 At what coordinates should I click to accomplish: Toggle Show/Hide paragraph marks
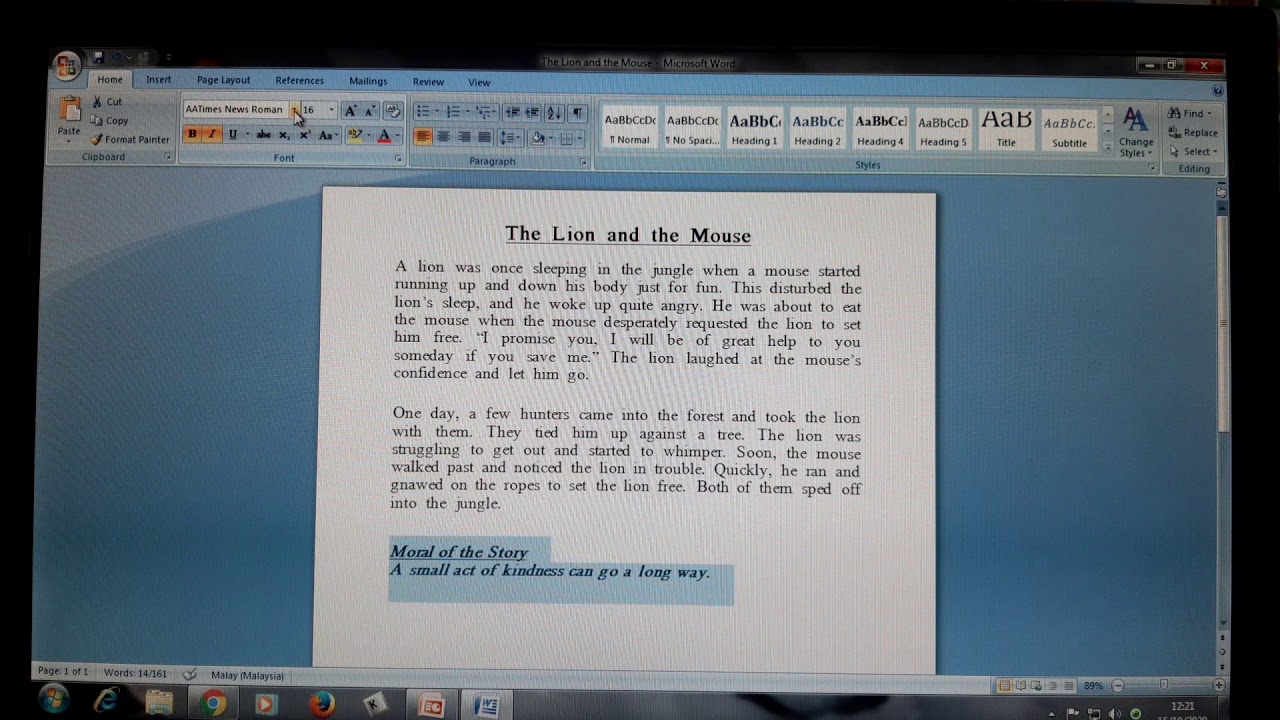pos(577,113)
